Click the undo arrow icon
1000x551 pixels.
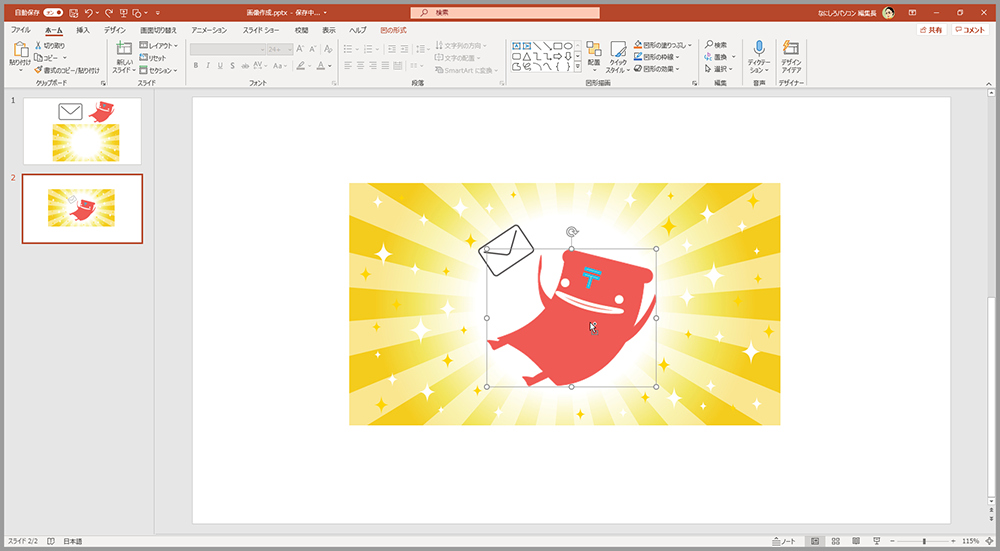(89, 13)
